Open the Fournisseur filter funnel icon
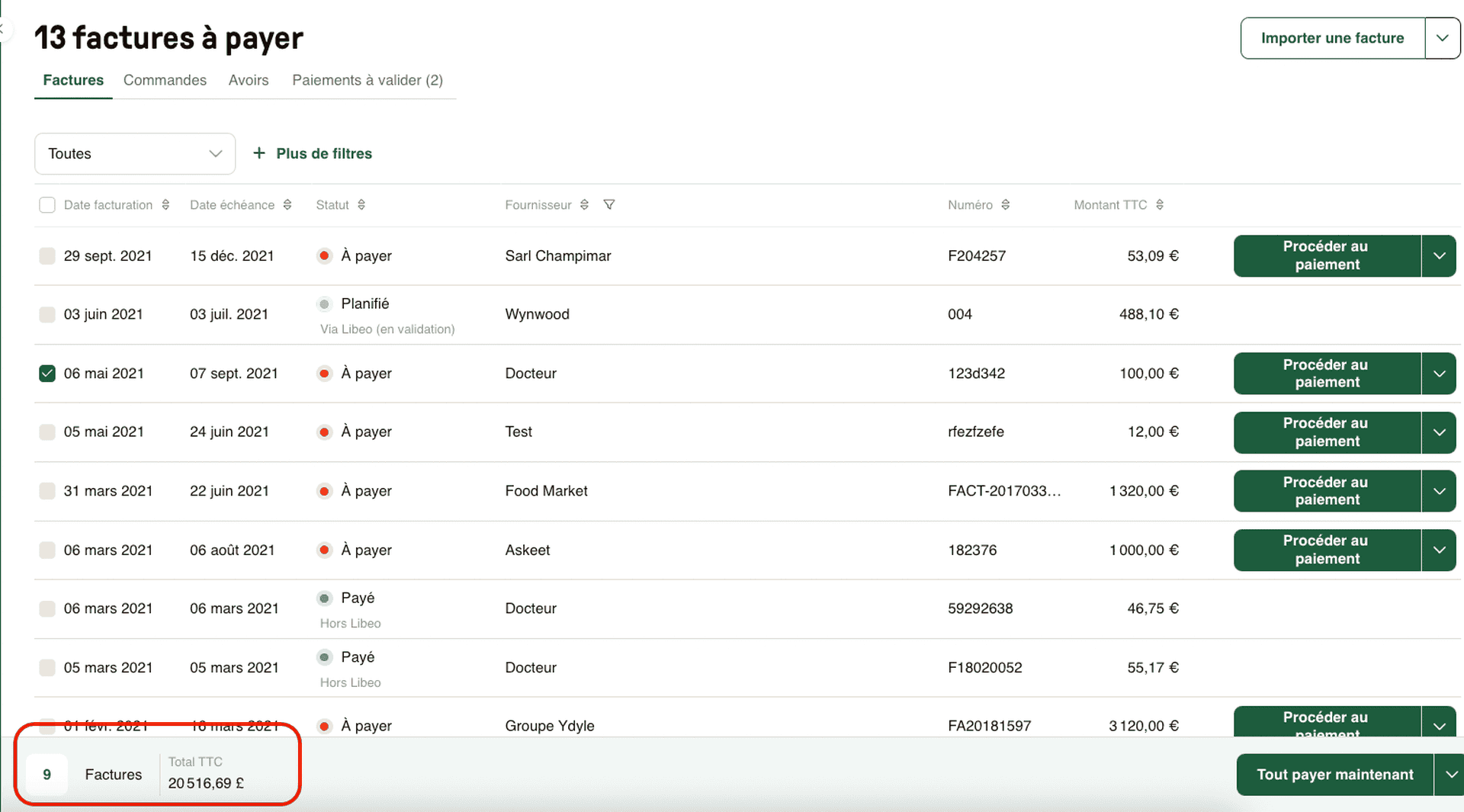Image resolution: width=1464 pixels, height=812 pixels. pyautogui.click(x=609, y=205)
